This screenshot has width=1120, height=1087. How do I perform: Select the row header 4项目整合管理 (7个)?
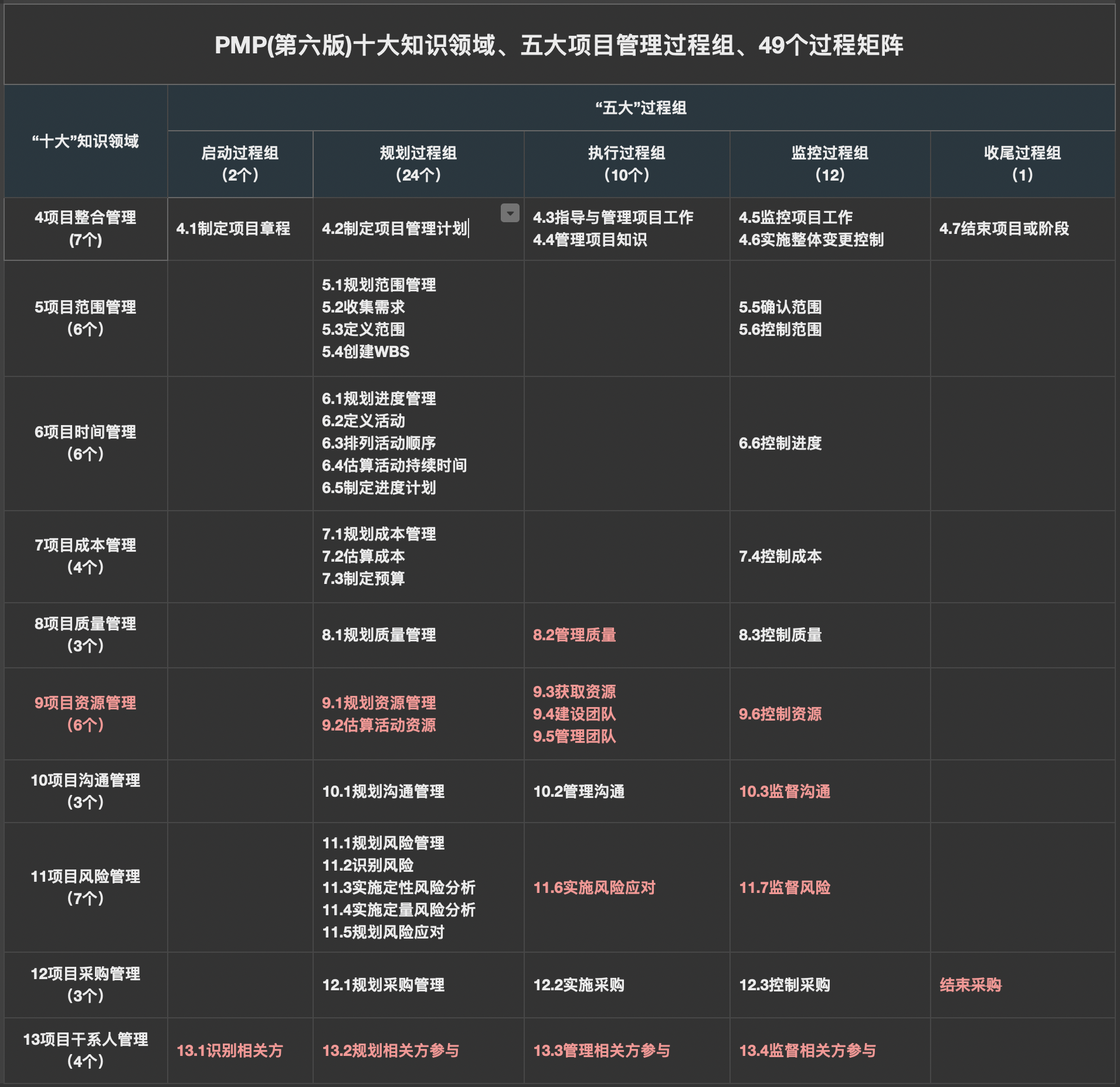pyautogui.click(x=86, y=229)
